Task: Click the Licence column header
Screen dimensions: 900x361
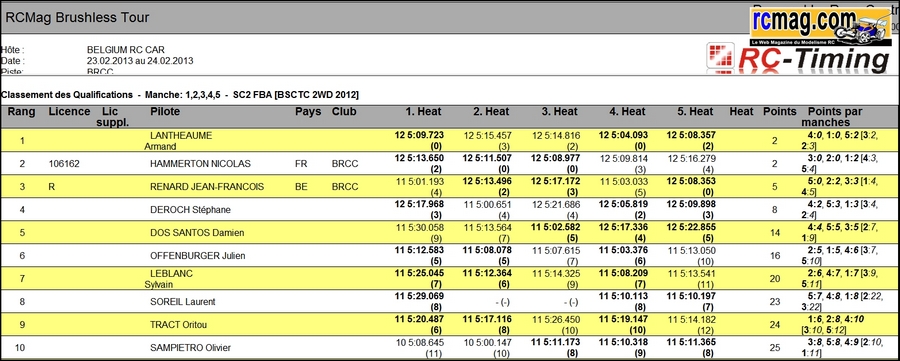Action: tap(69, 112)
